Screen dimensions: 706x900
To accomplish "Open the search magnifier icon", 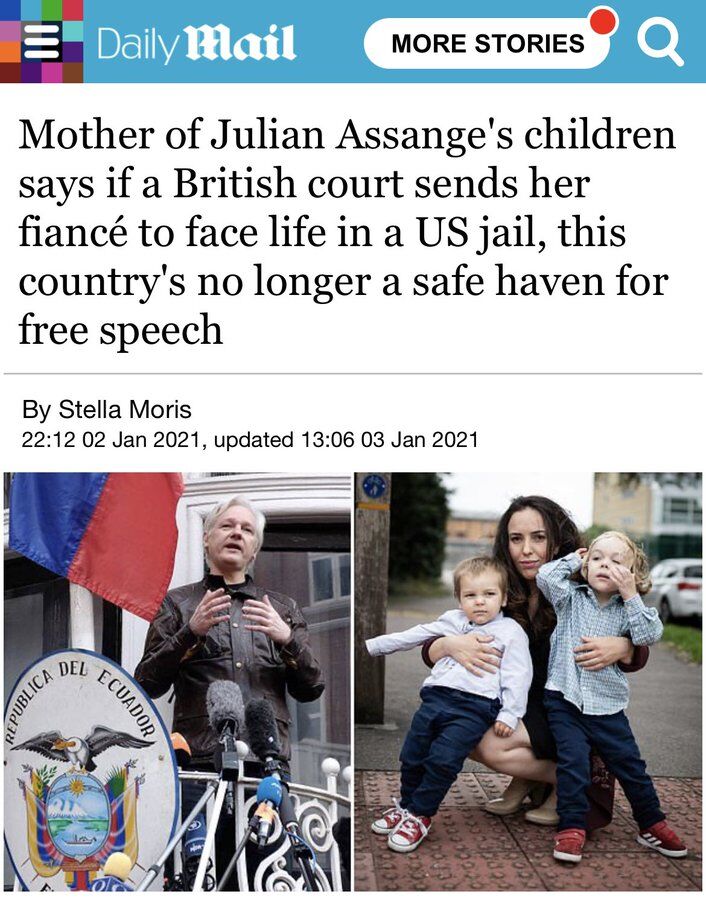I will (661, 43).
